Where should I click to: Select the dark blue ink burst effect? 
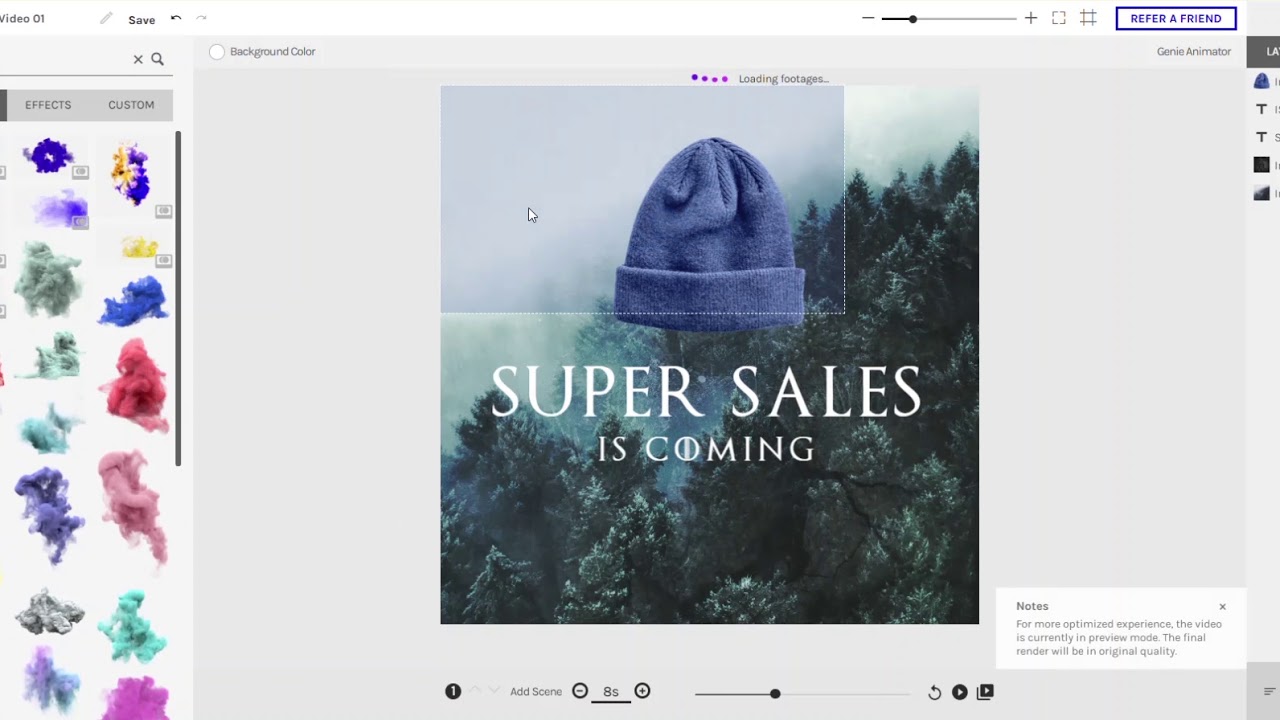(49, 156)
